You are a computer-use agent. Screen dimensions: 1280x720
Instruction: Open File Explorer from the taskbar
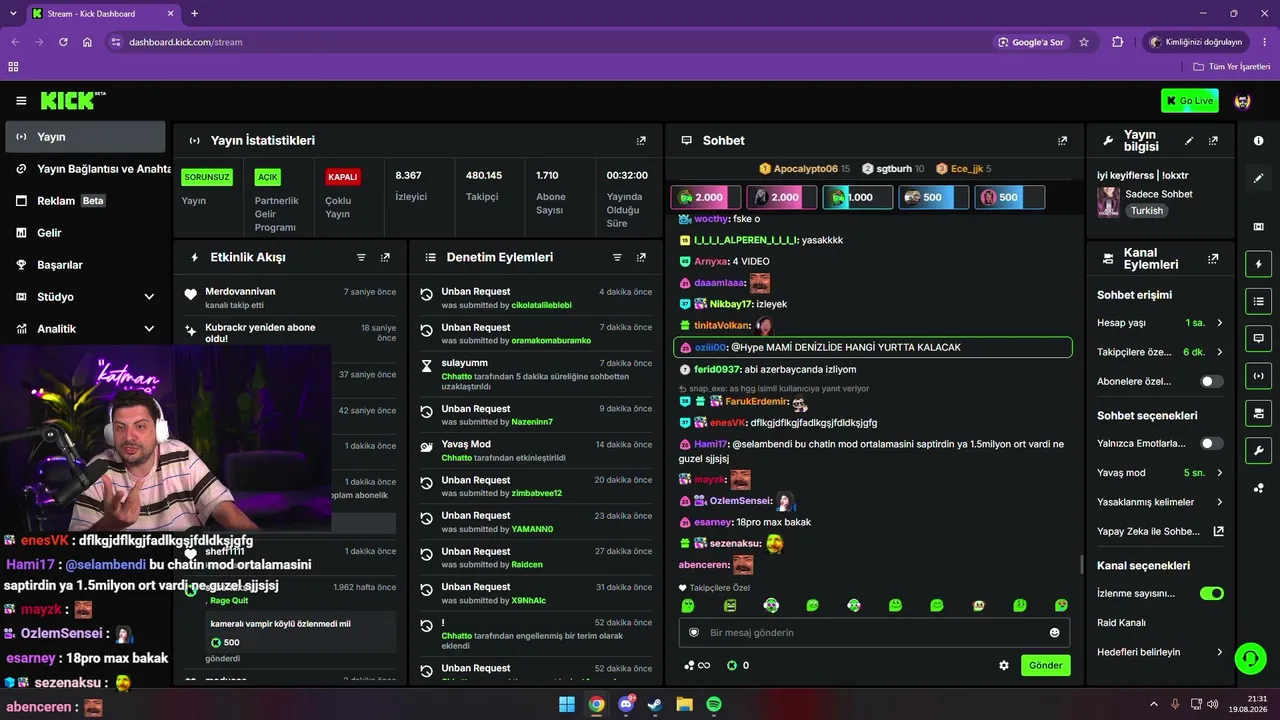(x=685, y=704)
